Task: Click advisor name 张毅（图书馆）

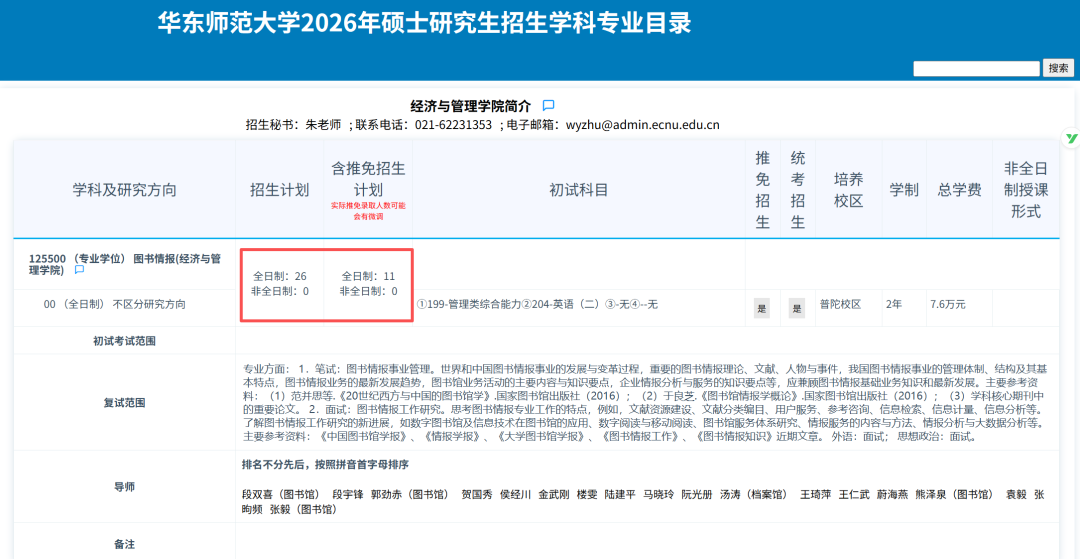Action: point(303,509)
